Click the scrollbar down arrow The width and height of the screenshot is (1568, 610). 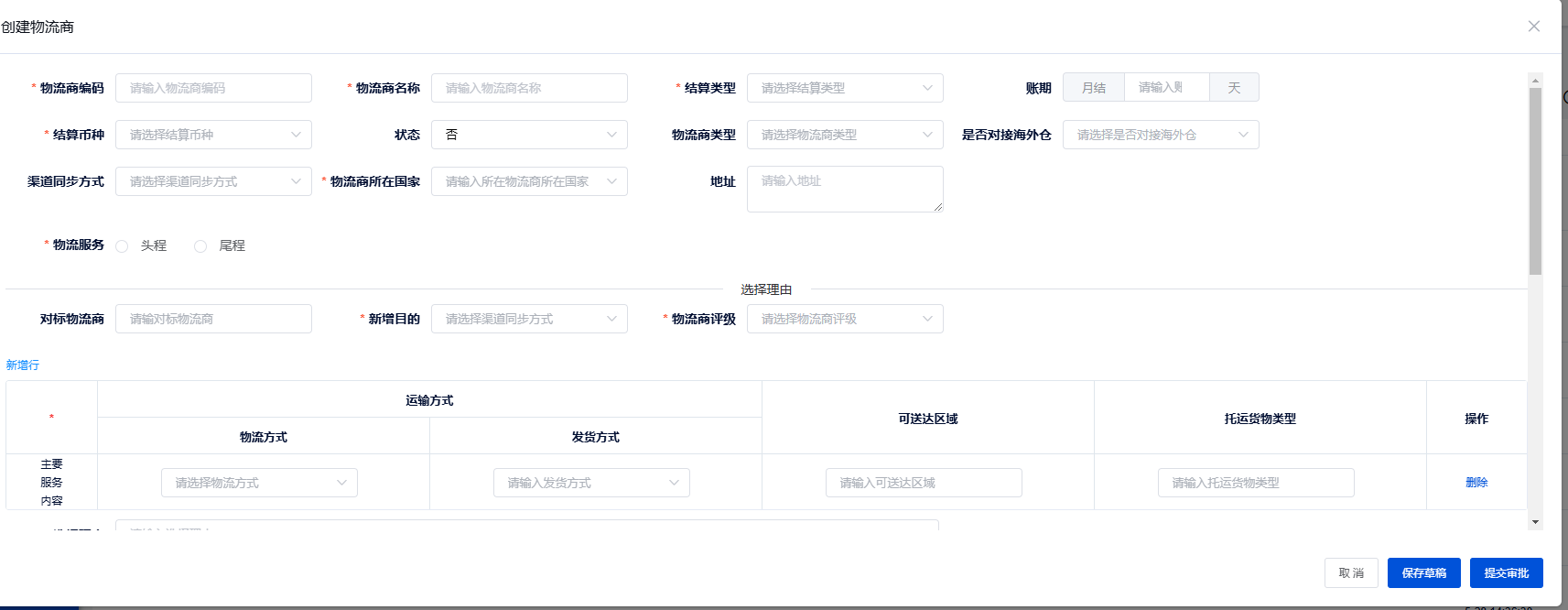pos(1535,522)
